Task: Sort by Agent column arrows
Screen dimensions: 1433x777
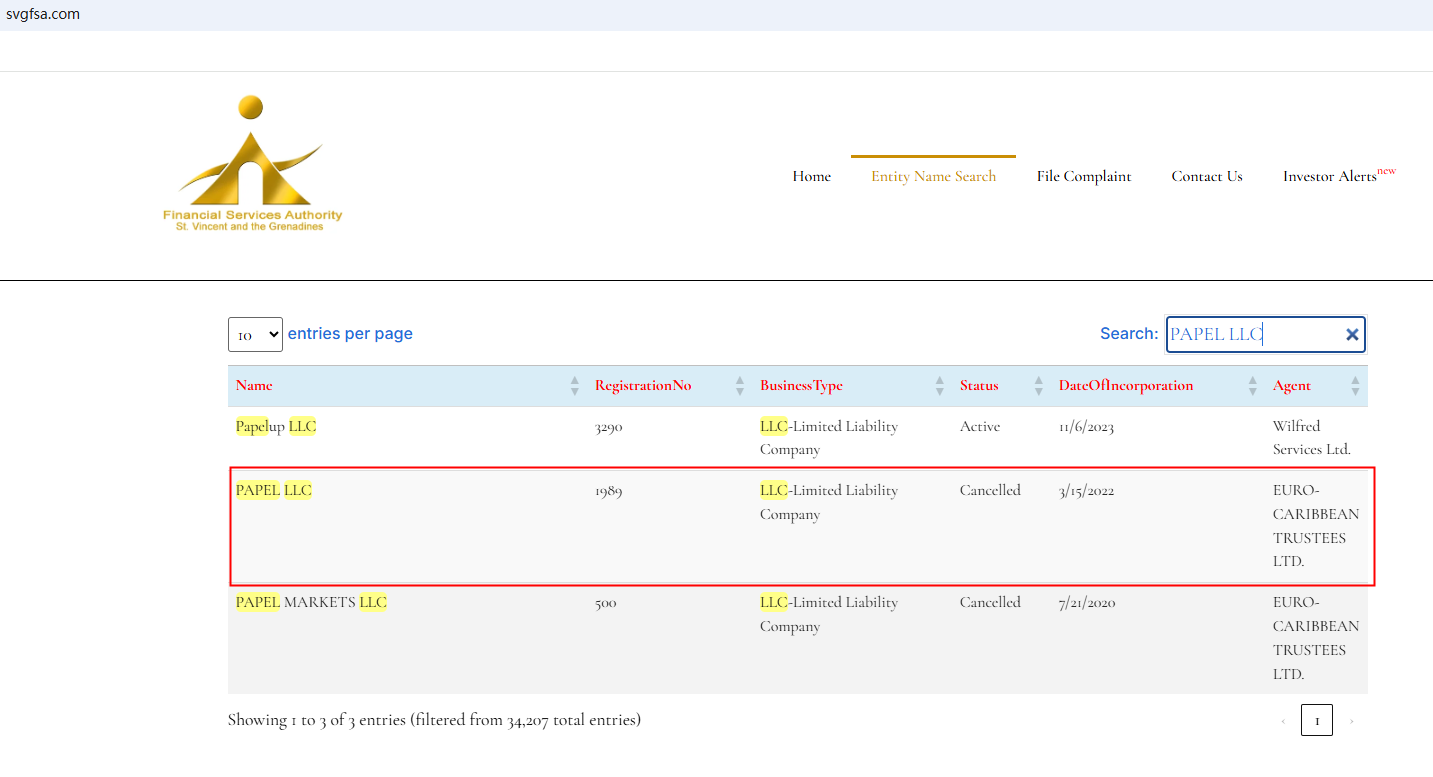Action: point(1355,386)
